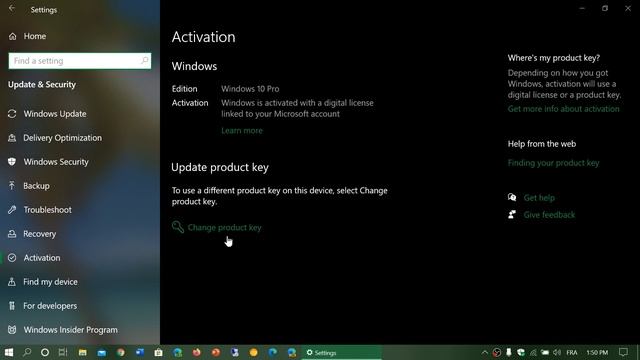
Task: Open Windows Security shield tray icon
Action: tap(521, 352)
